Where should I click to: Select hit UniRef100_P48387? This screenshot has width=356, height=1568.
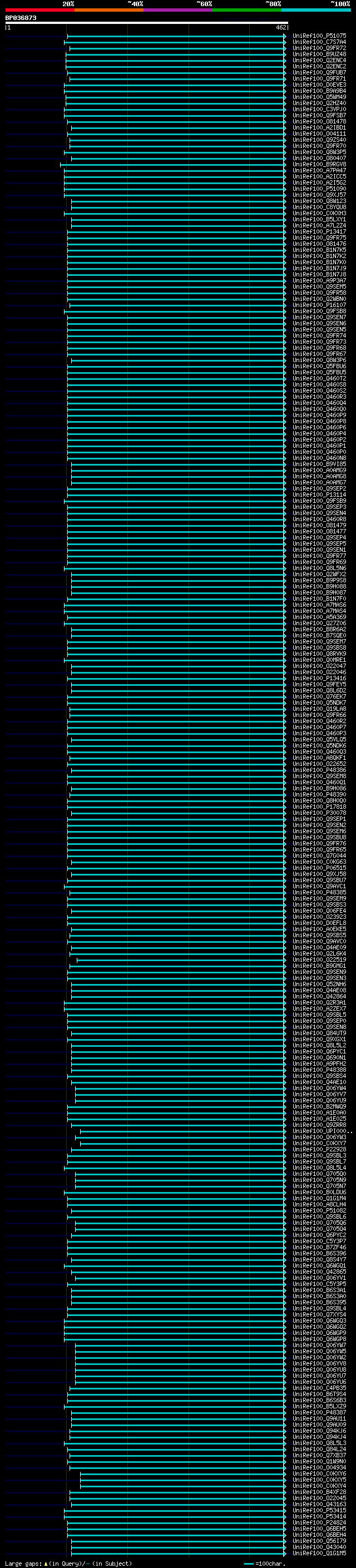[x=319, y=1412]
